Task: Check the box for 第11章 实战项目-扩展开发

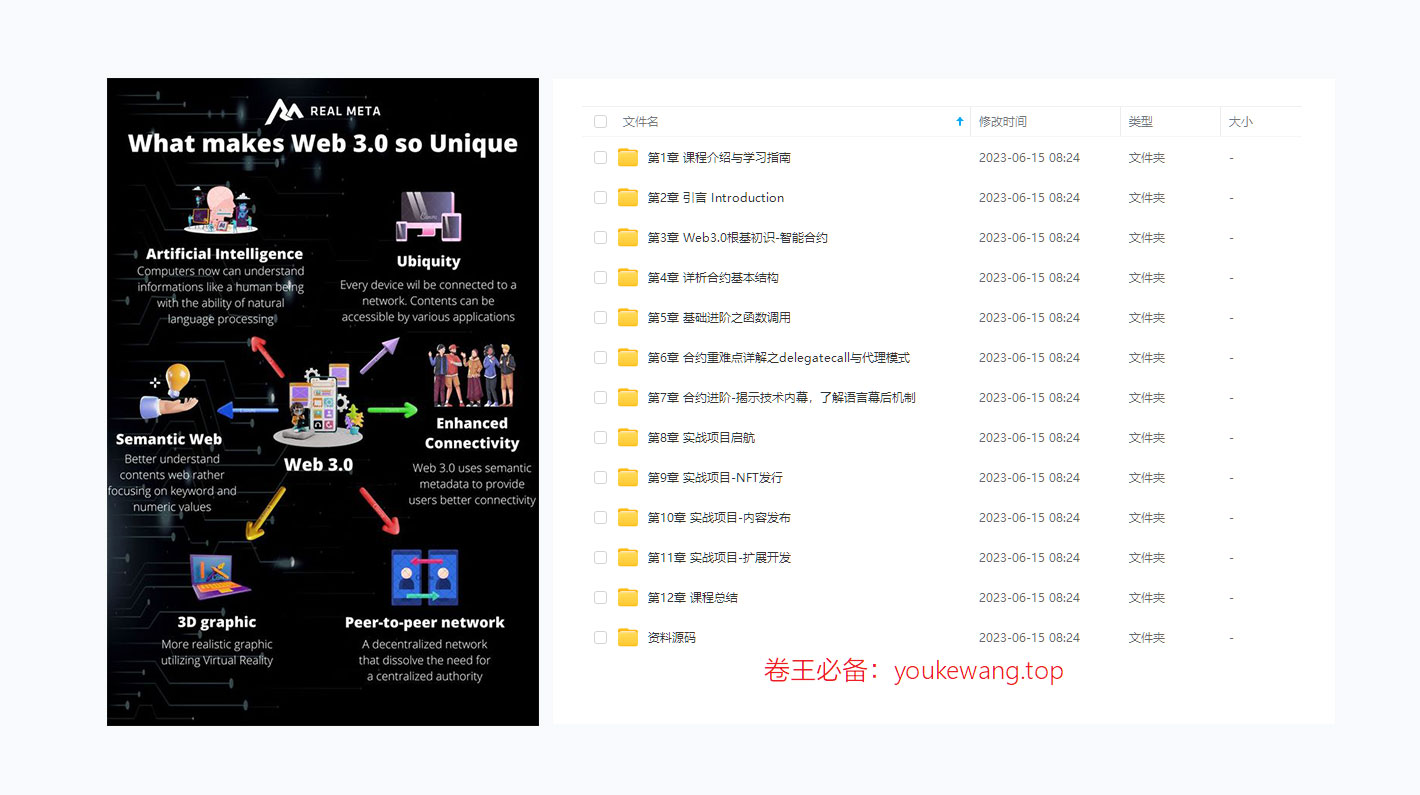Action: pos(600,557)
